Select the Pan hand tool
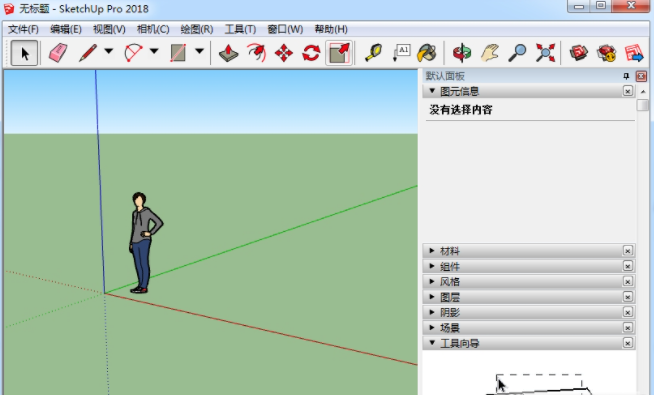The height and width of the screenshot is (395, 654). [490, 53]
